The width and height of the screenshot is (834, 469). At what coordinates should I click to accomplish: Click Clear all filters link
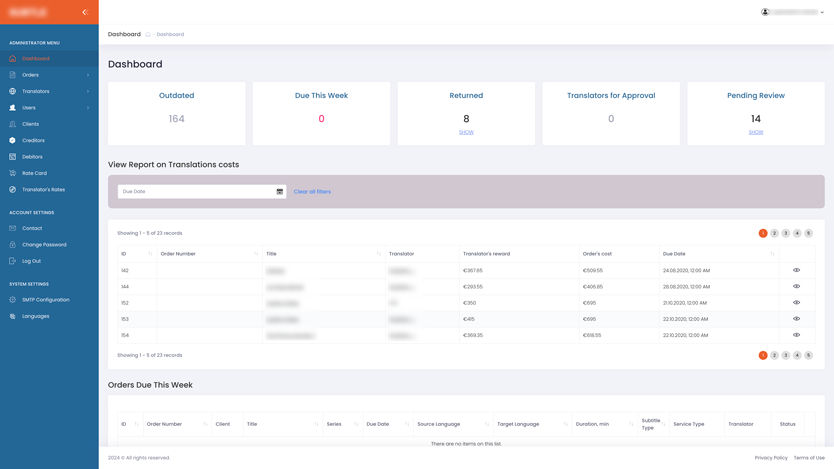click(312, 192)
